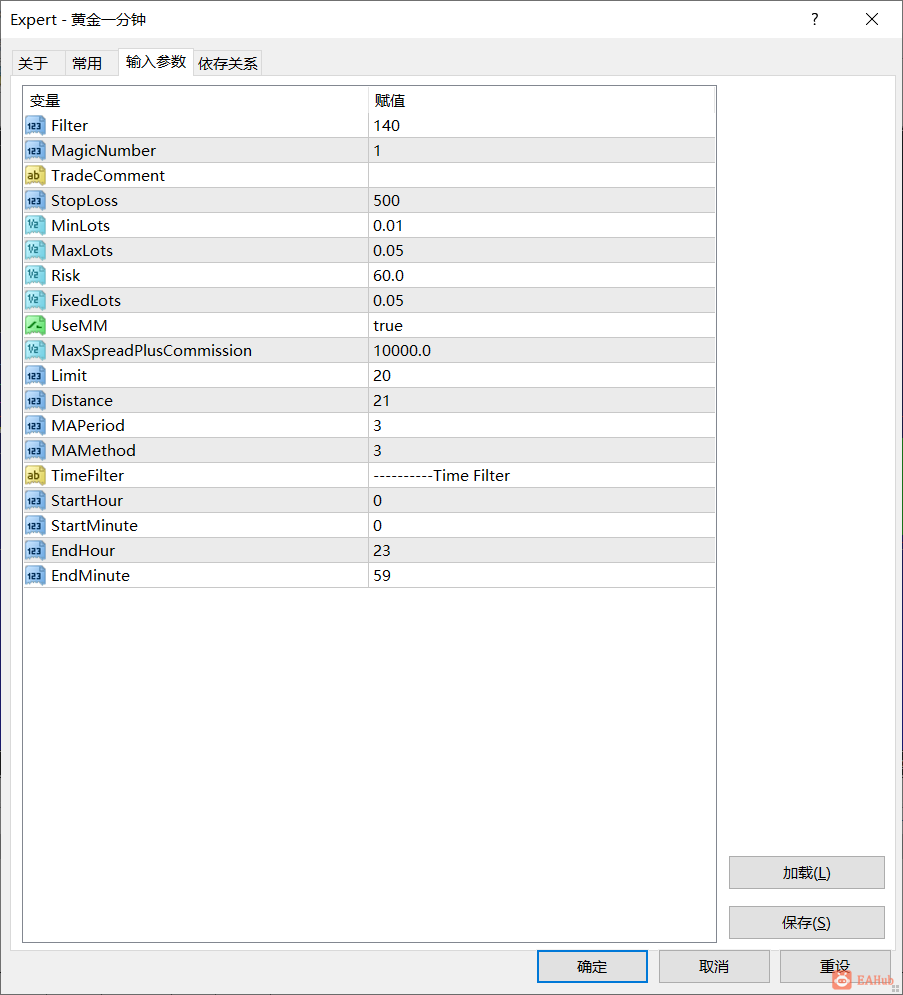
Task: Click the integer icon beside MAMethod
Action: 35,451
